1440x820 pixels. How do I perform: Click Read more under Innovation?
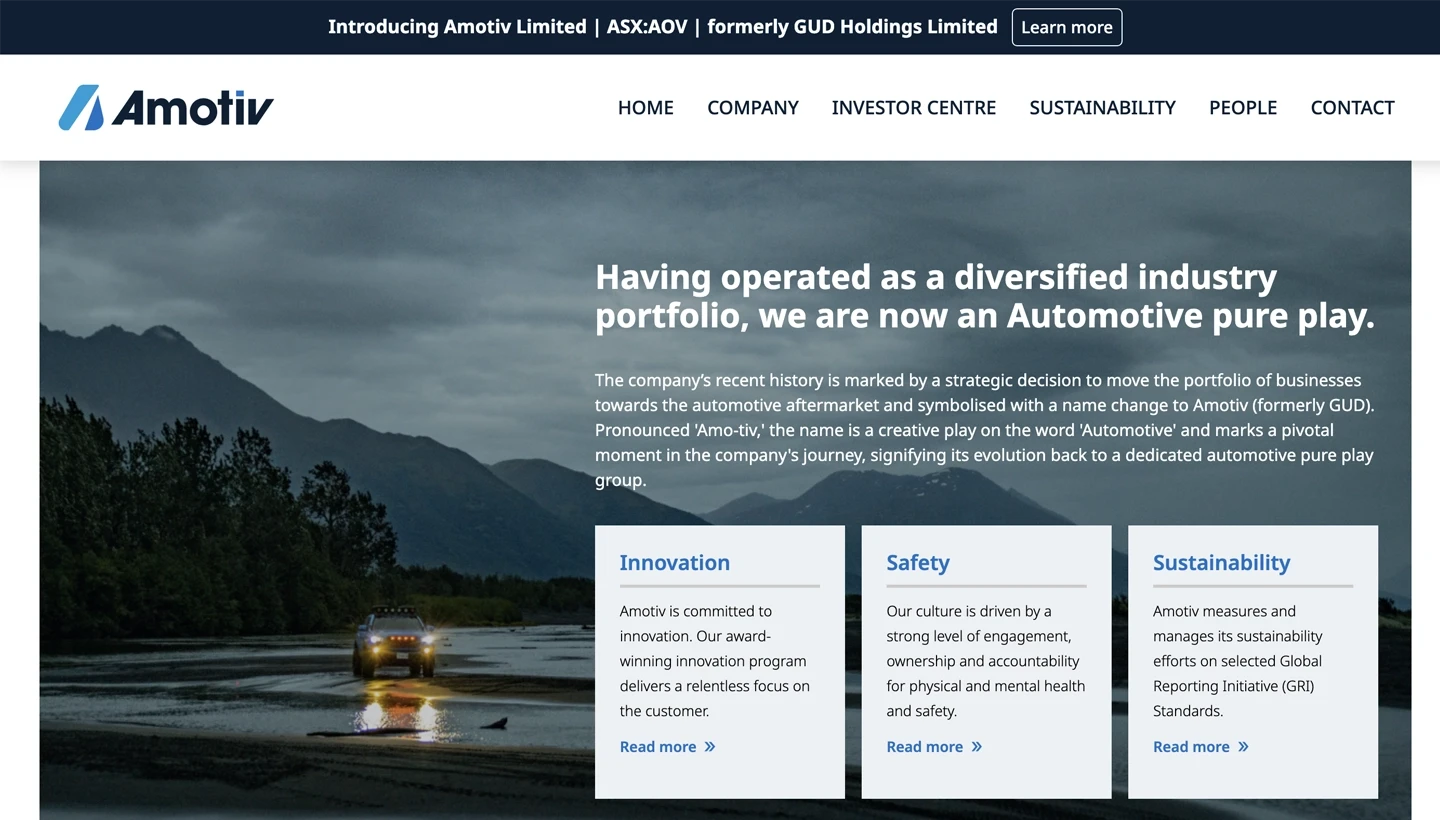[658, 747]
